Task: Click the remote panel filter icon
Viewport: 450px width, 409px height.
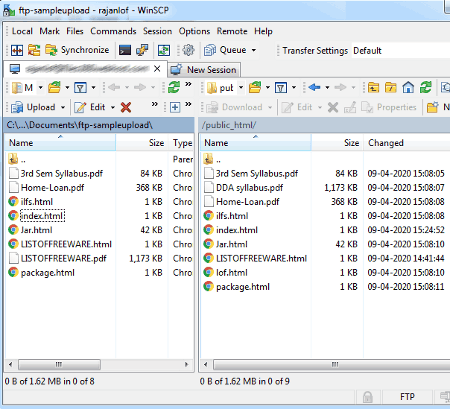Action: (281, 88)
